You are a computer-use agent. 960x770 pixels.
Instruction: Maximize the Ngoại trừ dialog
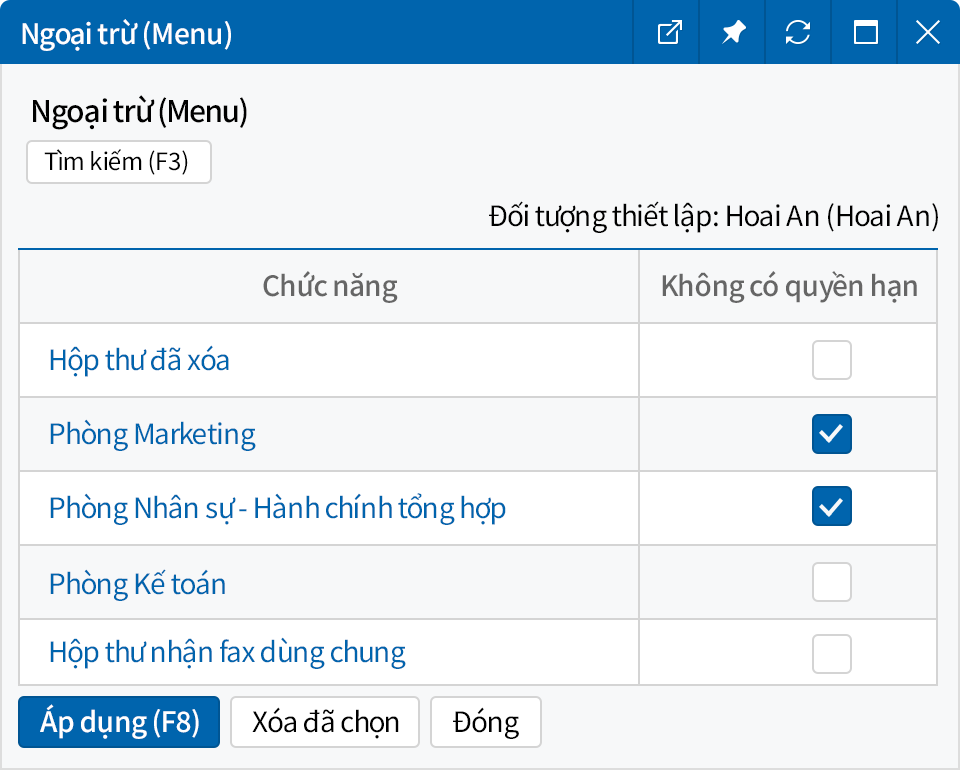865,32
